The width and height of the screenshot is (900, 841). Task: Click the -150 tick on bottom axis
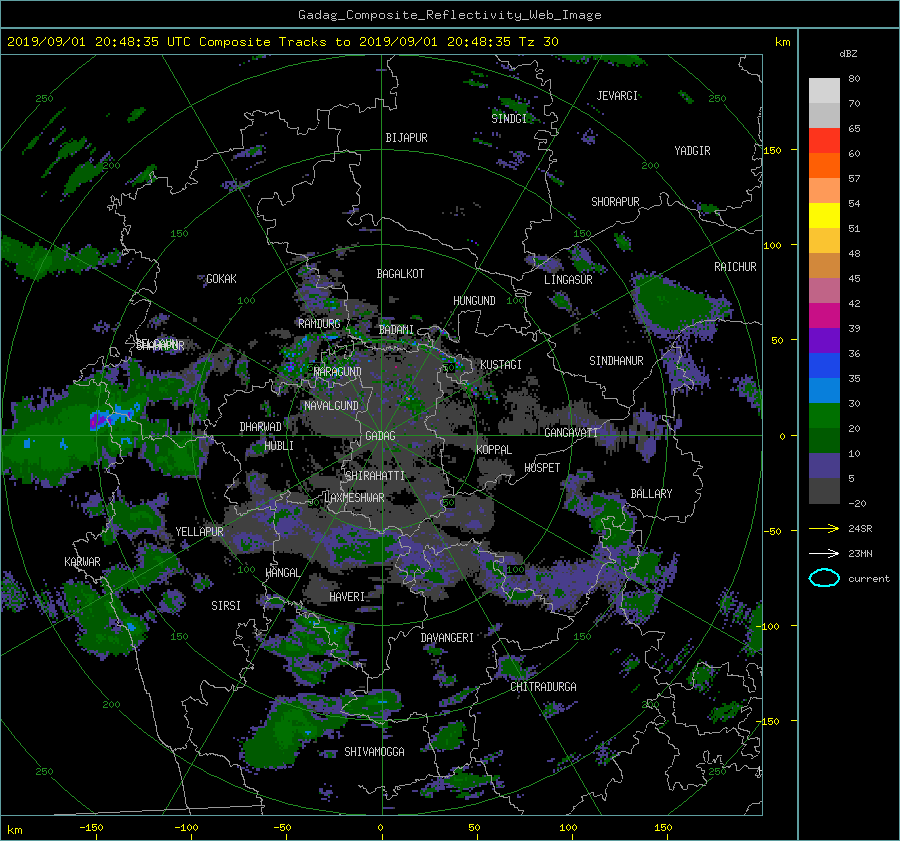click(x=91, y=828)
